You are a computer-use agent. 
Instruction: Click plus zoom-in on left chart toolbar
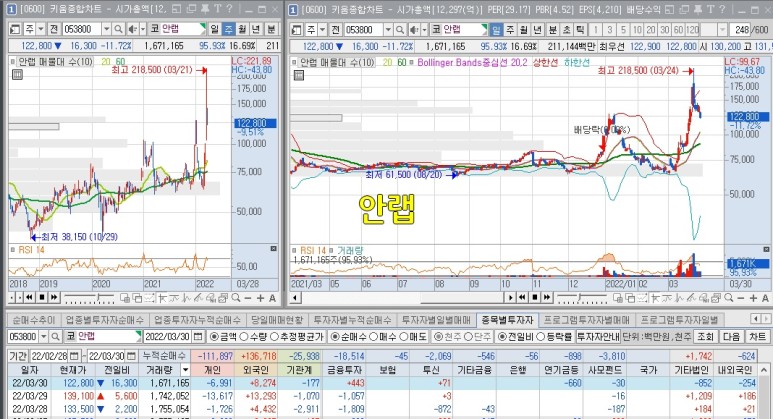click(x=260, y=298)
